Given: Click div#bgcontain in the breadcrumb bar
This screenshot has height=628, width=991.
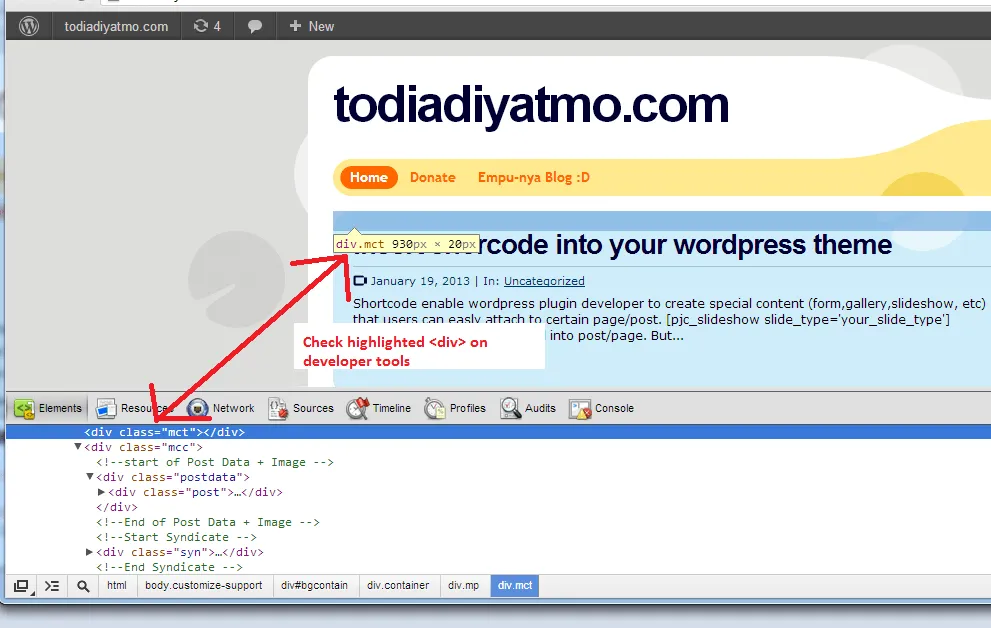Looking at the screenshot, I should (314, 586).
